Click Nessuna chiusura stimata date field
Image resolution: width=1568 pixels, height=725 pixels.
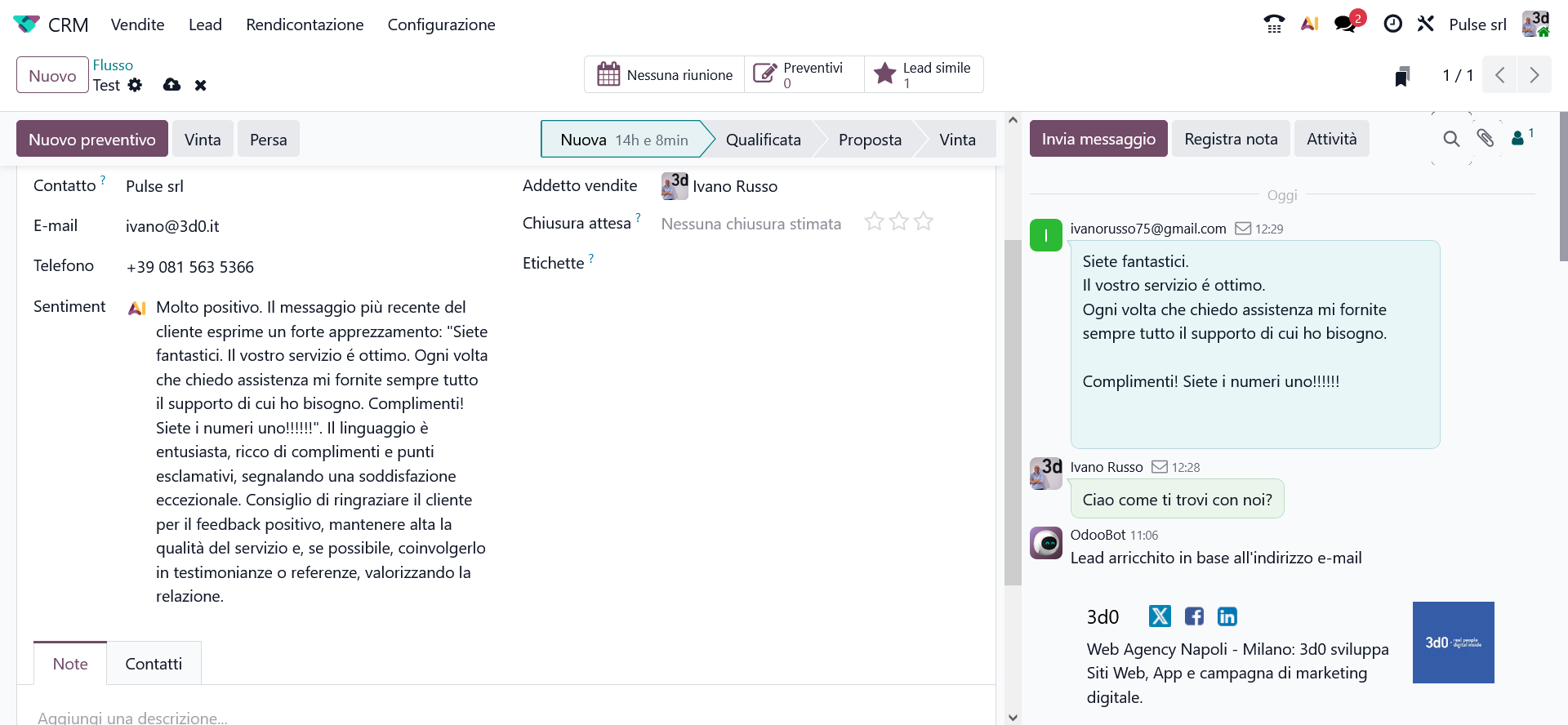[751, 224]
